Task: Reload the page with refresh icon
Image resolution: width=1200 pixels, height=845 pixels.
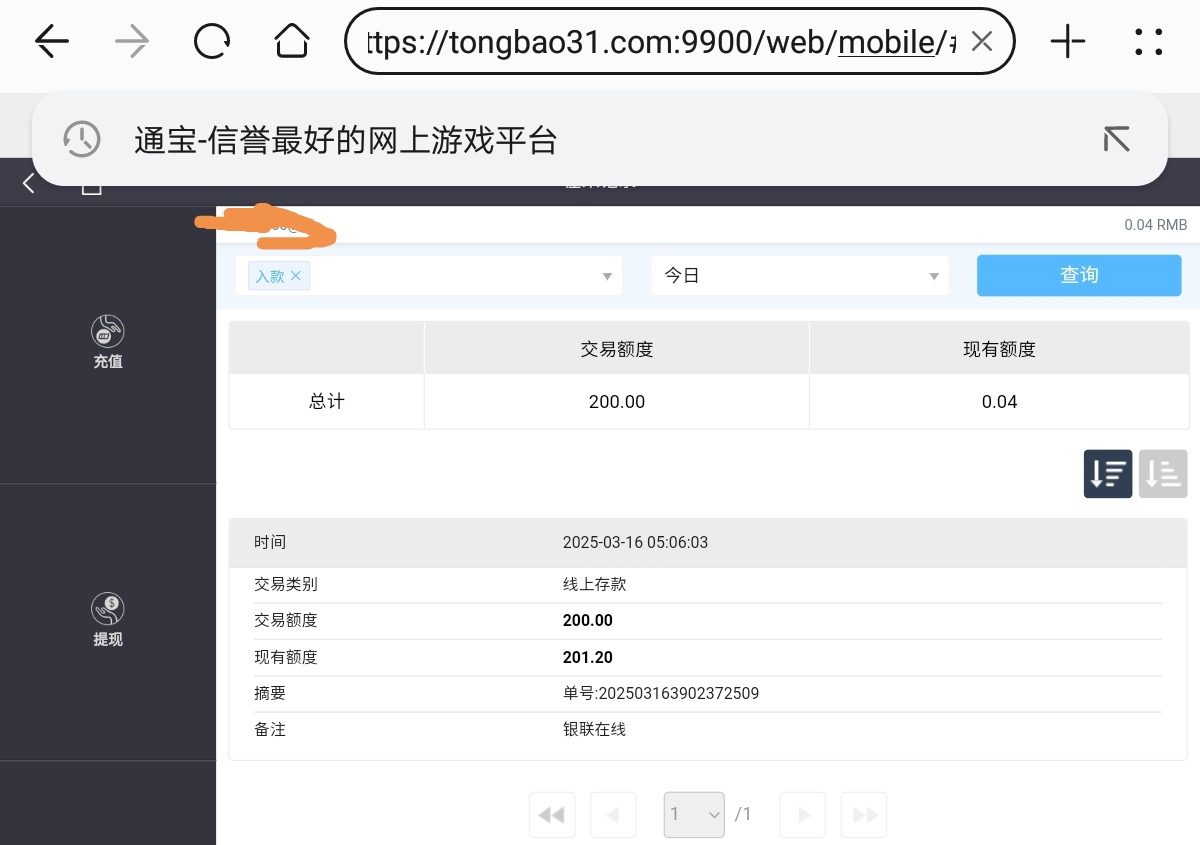Action: click(212, 41)
